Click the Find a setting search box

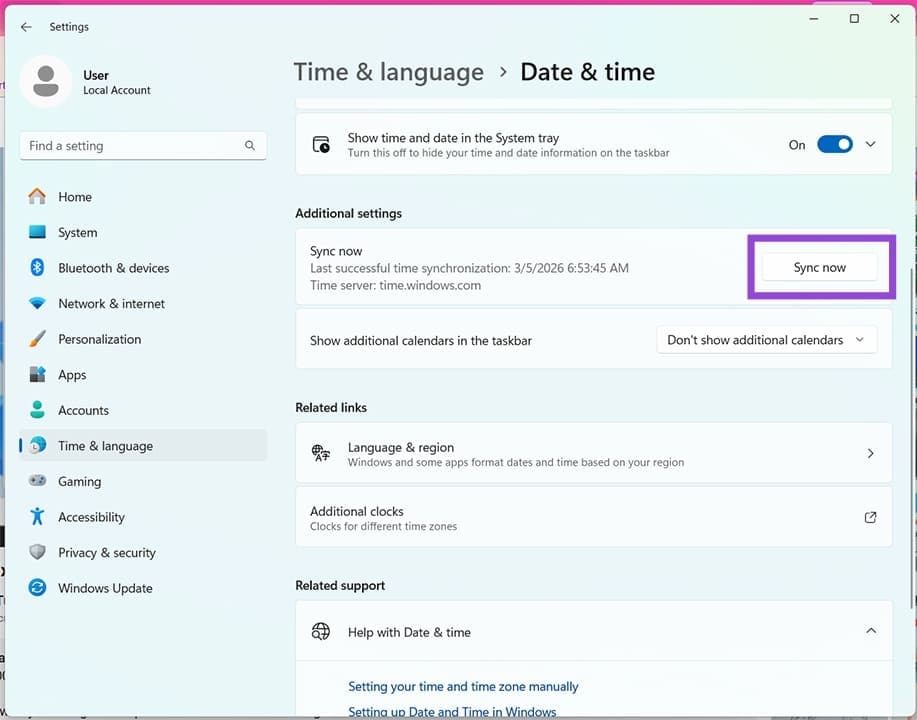135,146
